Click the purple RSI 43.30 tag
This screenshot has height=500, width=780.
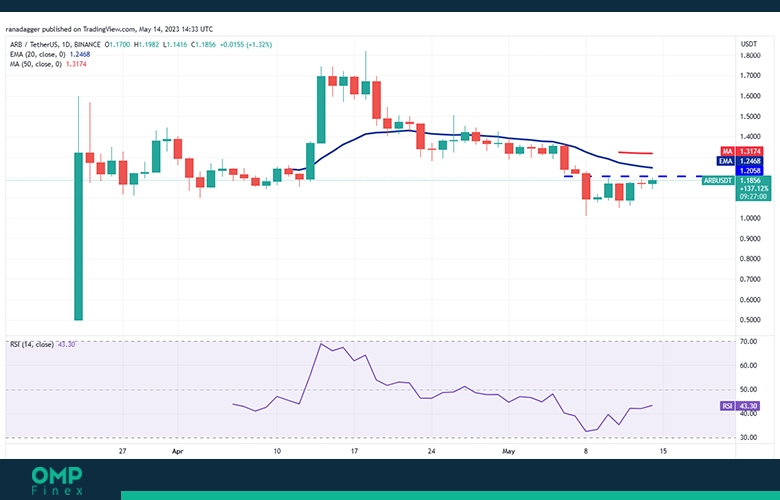tap(739, 406)
